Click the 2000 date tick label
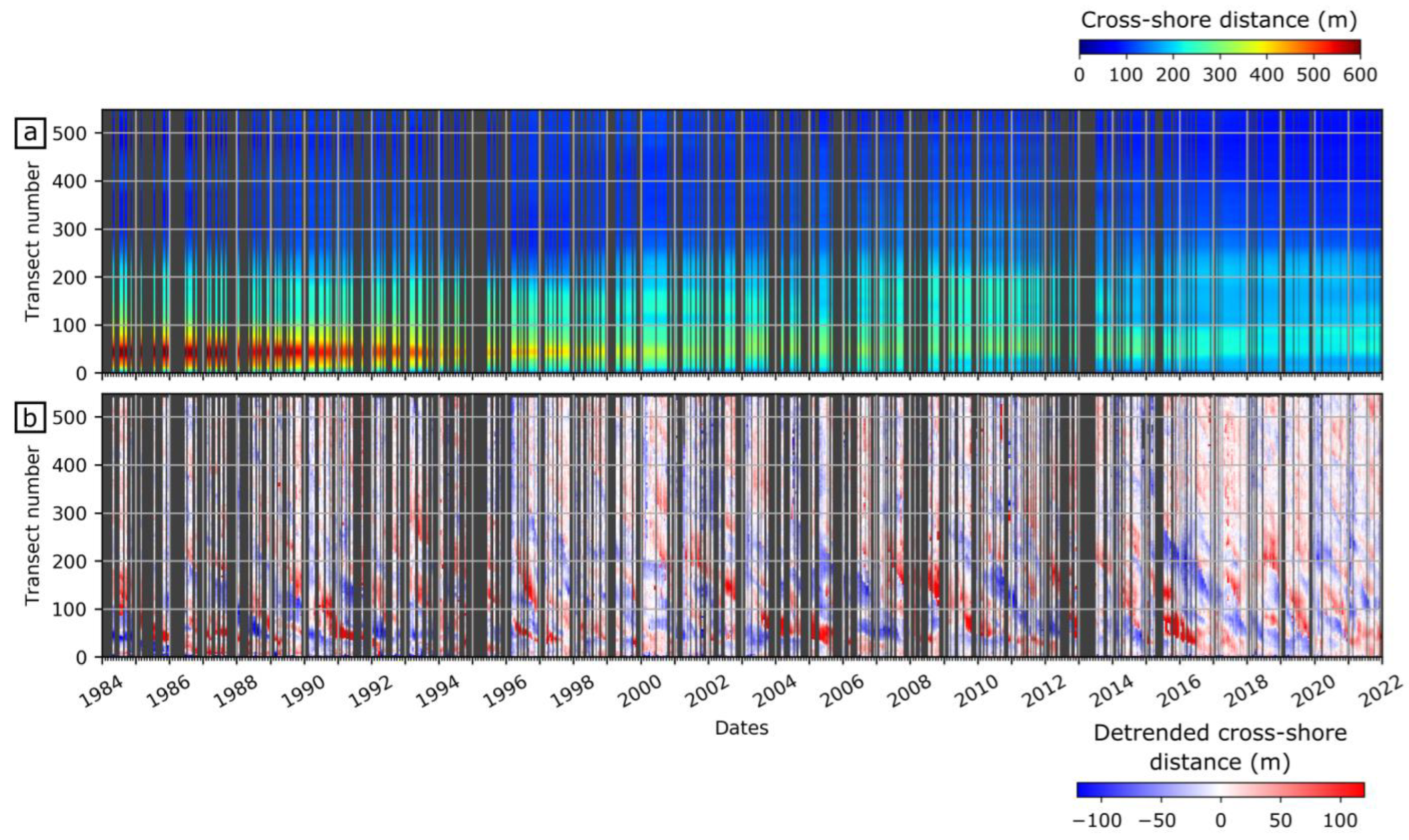 (640, 693)
